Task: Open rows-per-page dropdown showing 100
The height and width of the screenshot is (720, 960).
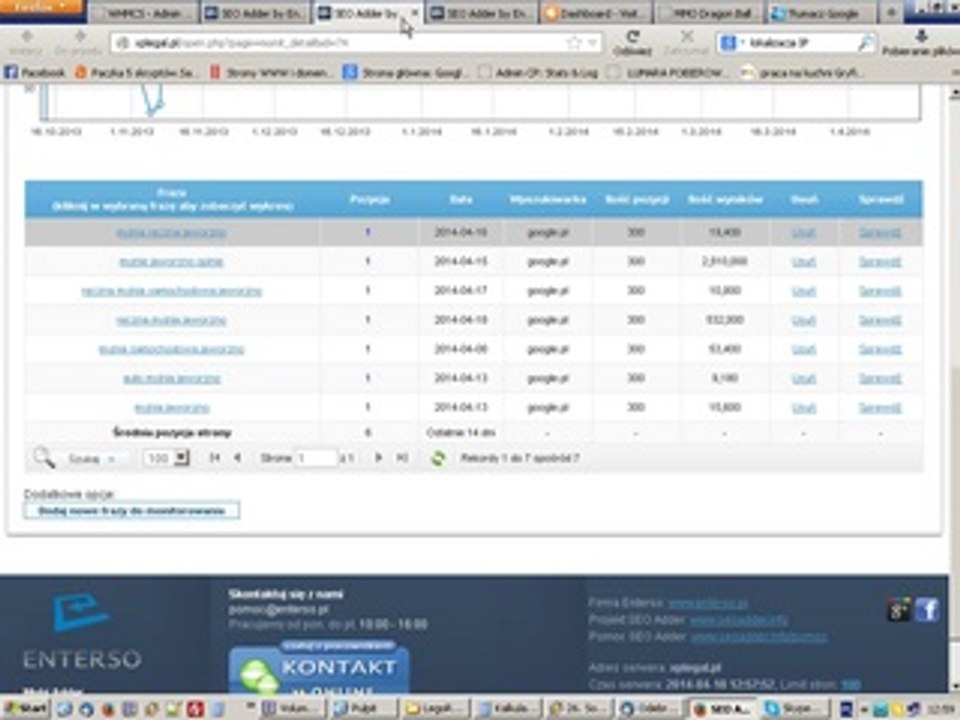Action: coord(167,457)
